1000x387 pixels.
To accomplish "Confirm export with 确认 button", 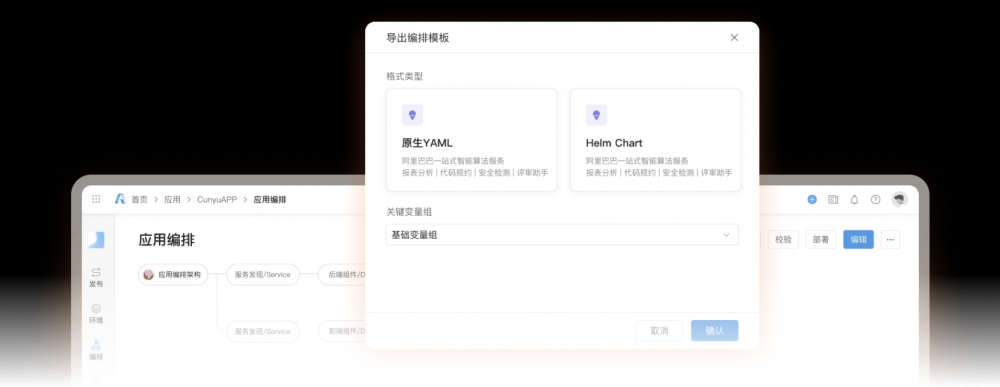I will 714,331.
